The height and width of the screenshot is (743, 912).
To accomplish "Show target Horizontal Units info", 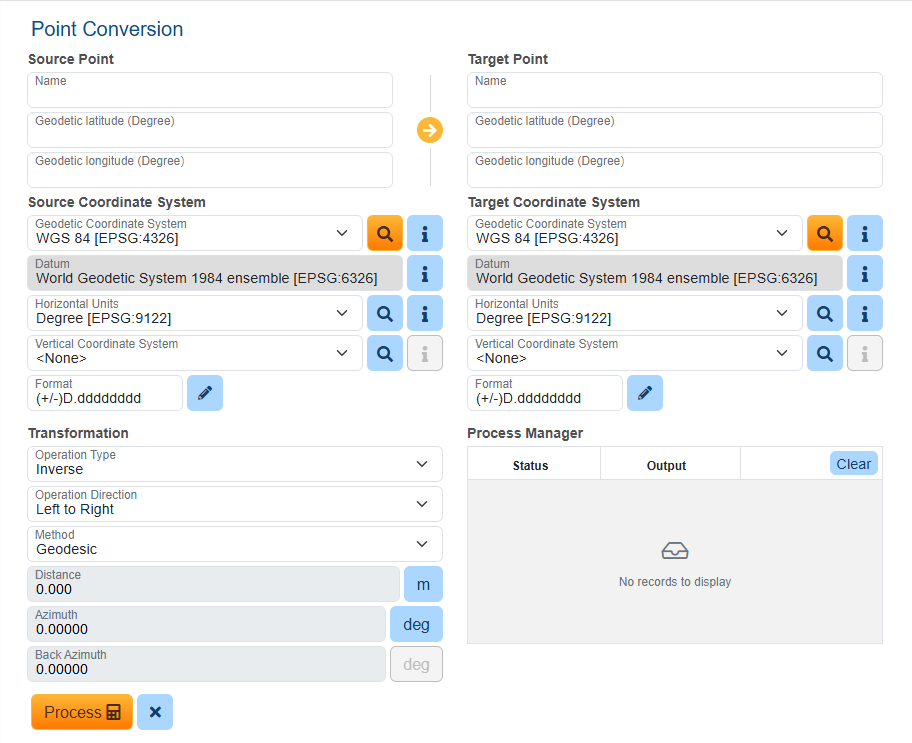I will pos(864,313).
